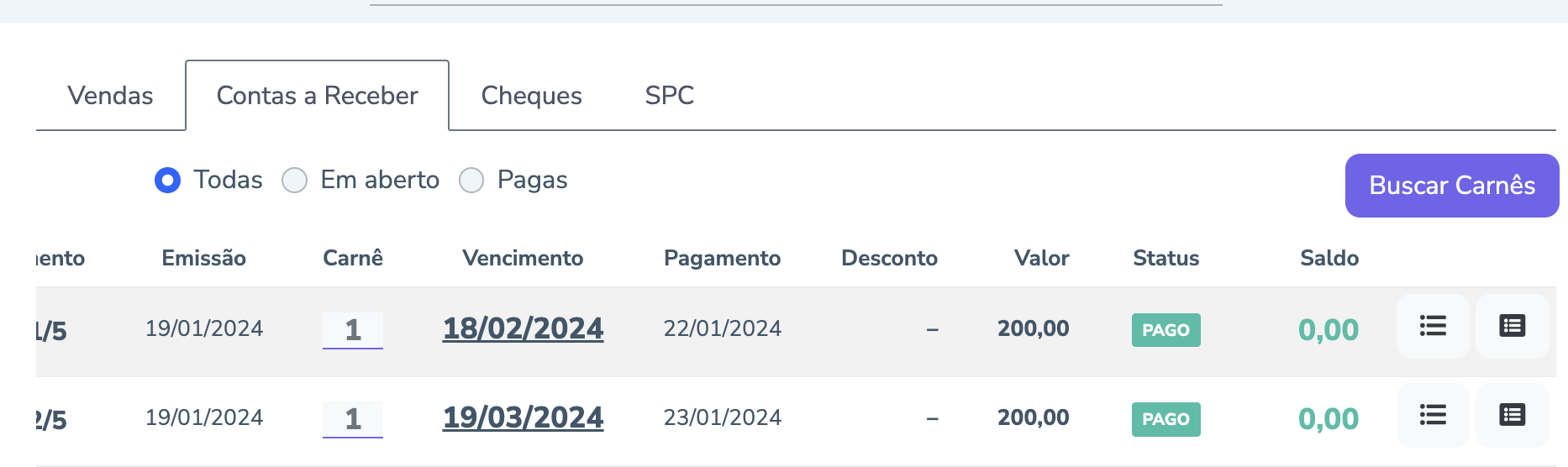Click detail table icon in 18/02/2024 row
This screenshot has width=1568, height=467.
(x=1512, y=326)
